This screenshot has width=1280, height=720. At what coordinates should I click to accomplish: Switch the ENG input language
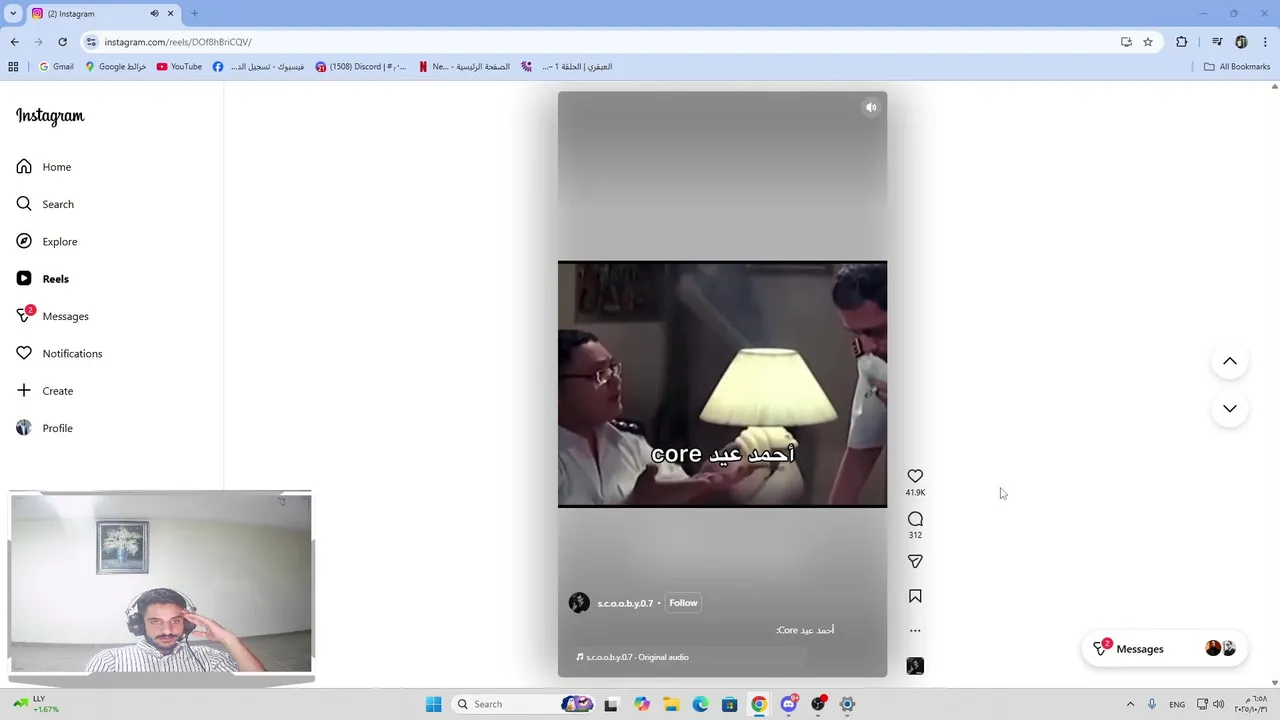click(x=1177, y=704)
